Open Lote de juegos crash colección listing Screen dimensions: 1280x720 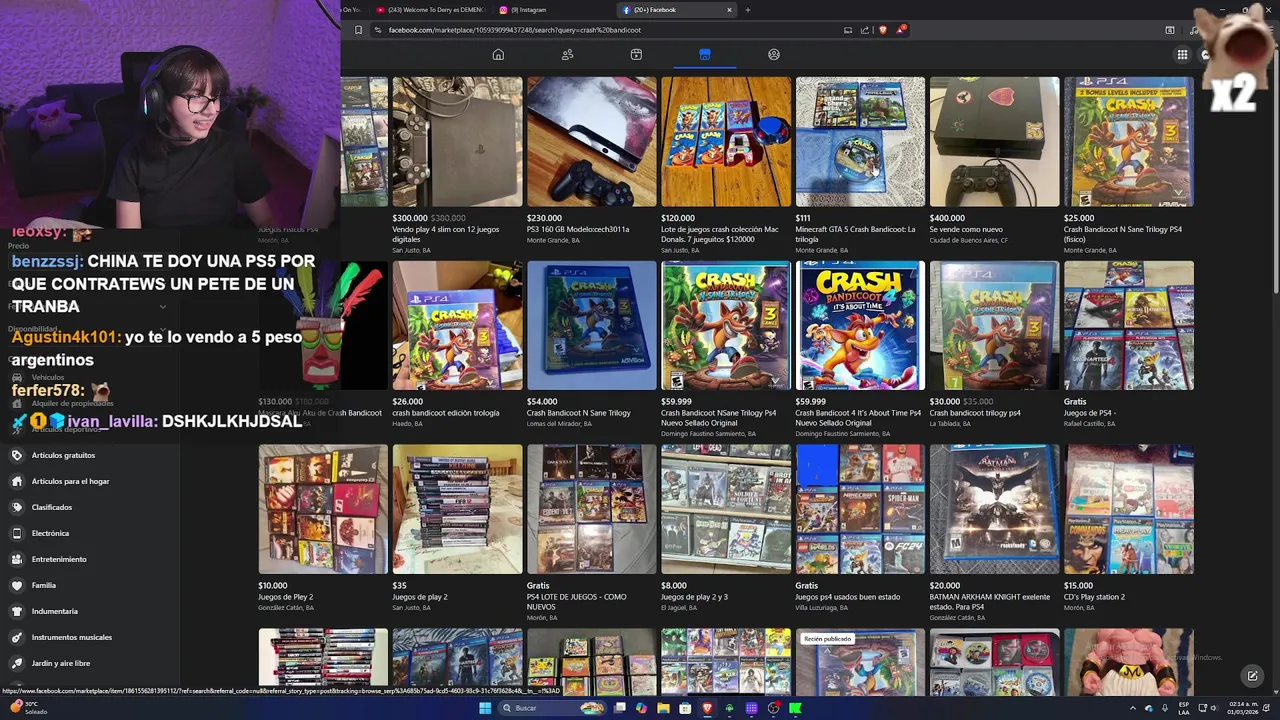pos(726,142)
